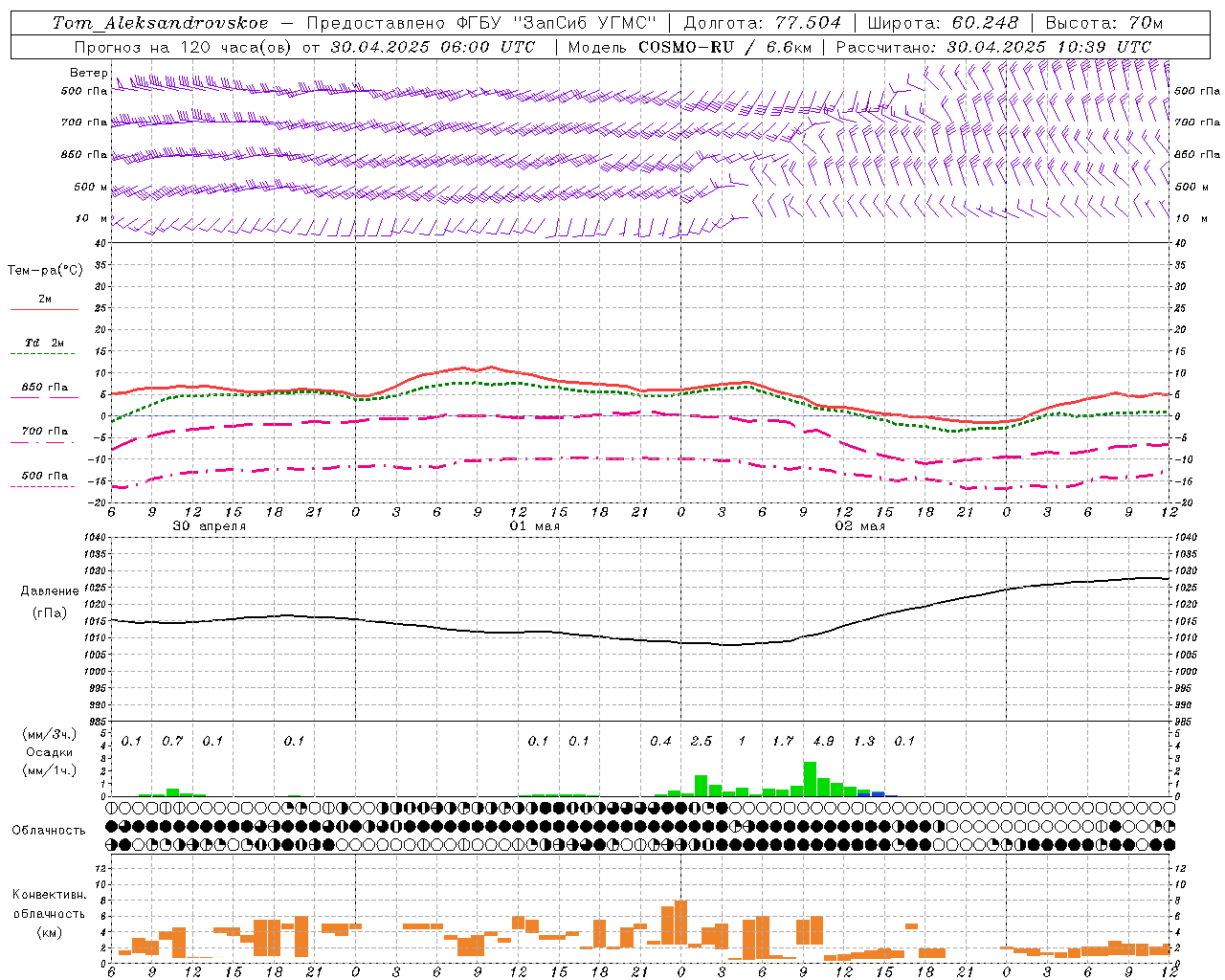Click the Рассчитано: 30.04.2025 10:39 UTC timestamp
Image resolution: width=1225 pixels, height=980 pixels.
pyautogui.click(x=994, y=46)
